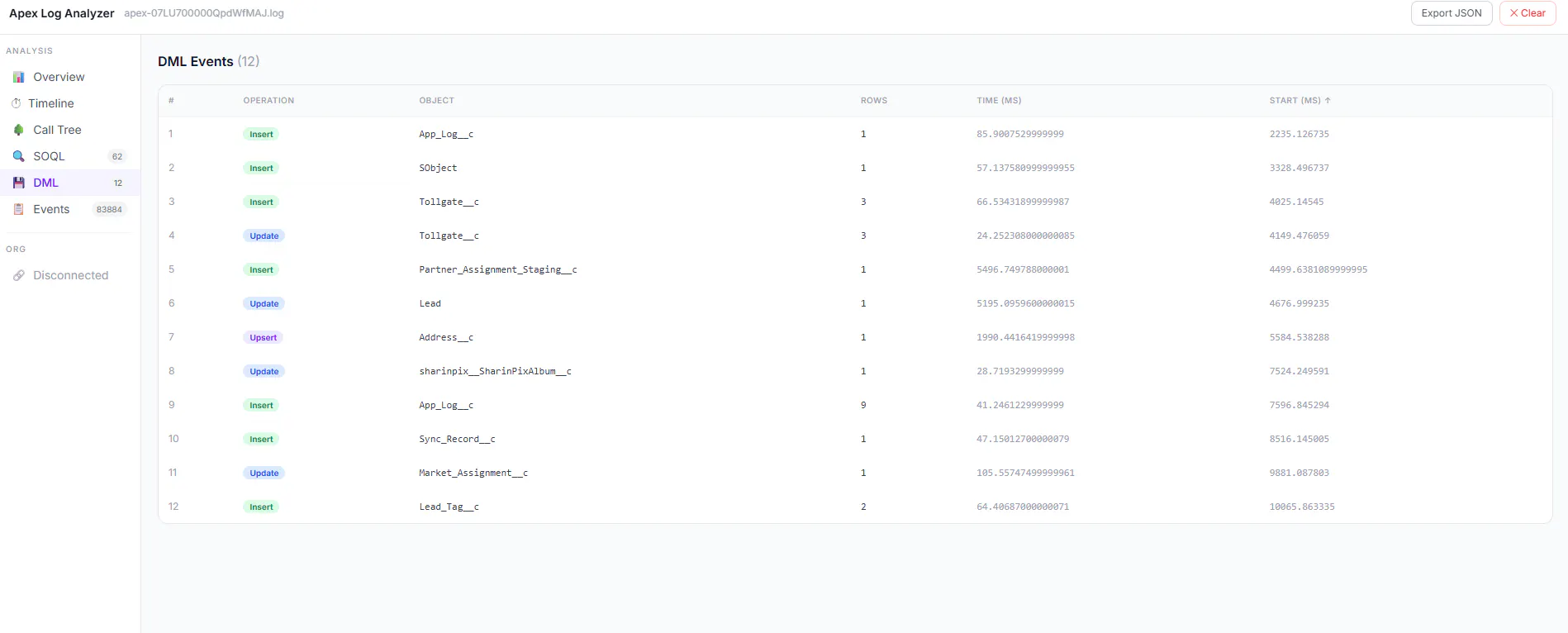Click the Insert badge for SObject row
This screenshot has width=1568, height=633.
261,168
